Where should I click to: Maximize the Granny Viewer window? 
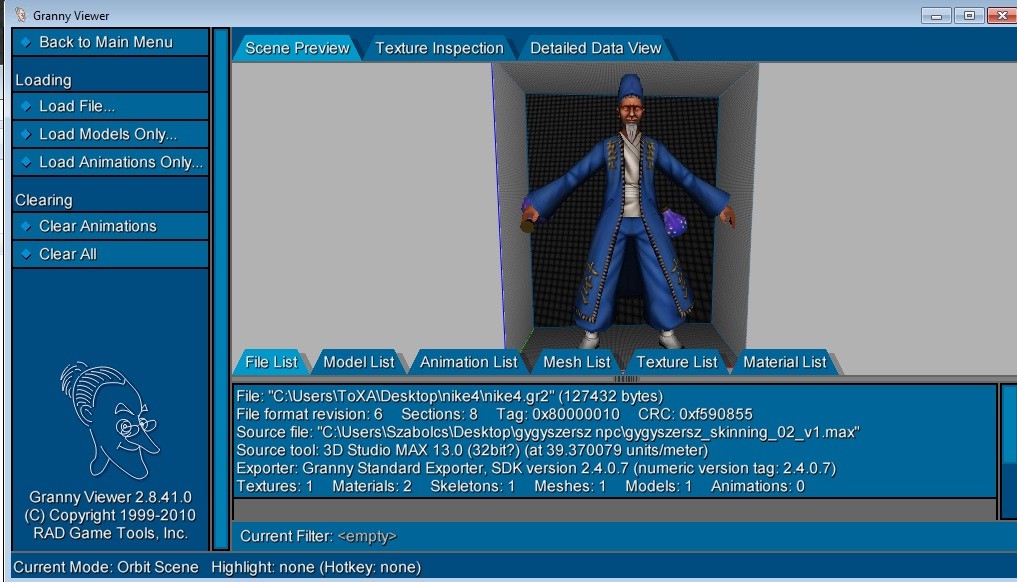click(969, 16)
